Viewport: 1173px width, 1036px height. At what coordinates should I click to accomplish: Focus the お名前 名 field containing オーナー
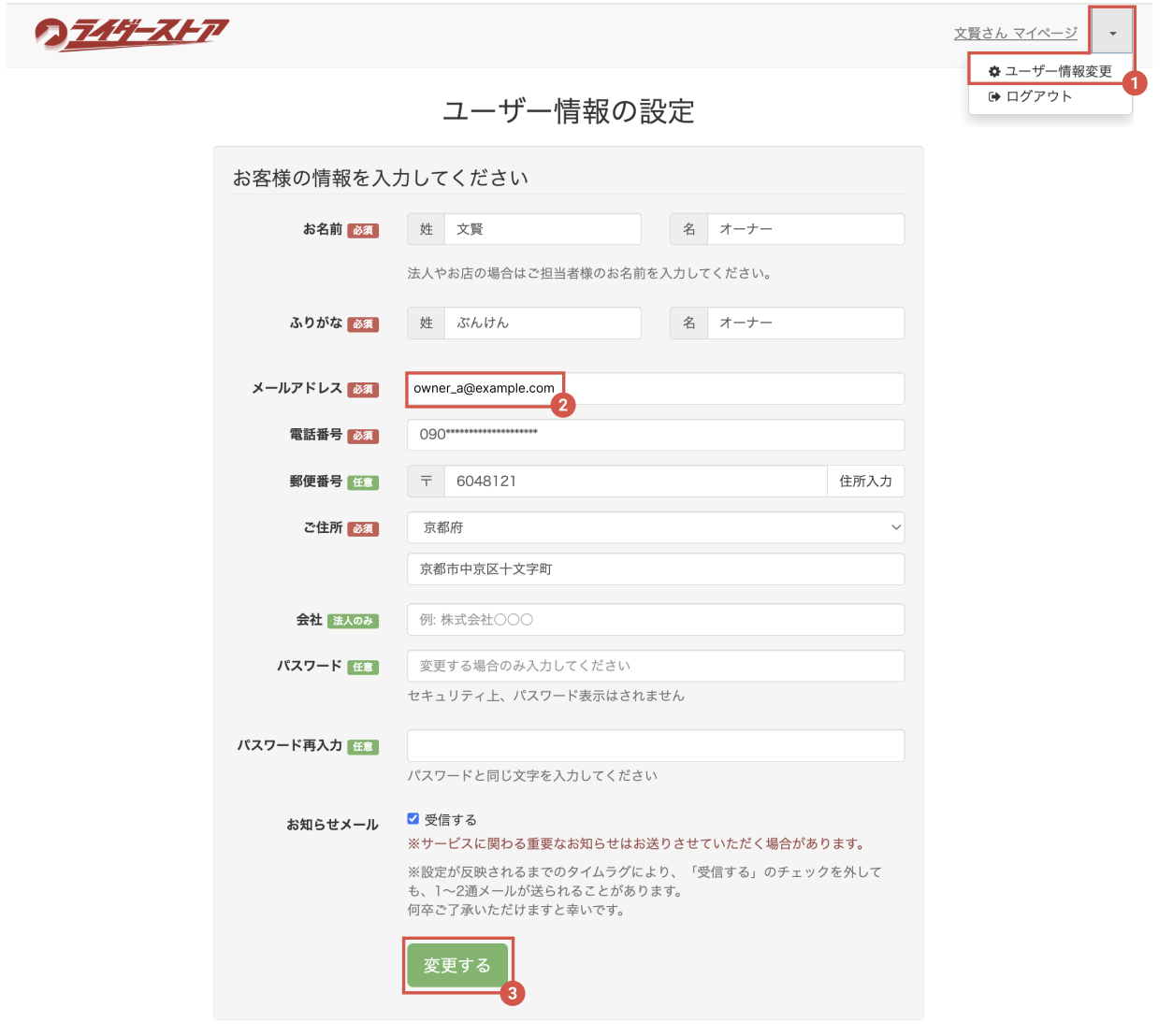pos(805,229)
